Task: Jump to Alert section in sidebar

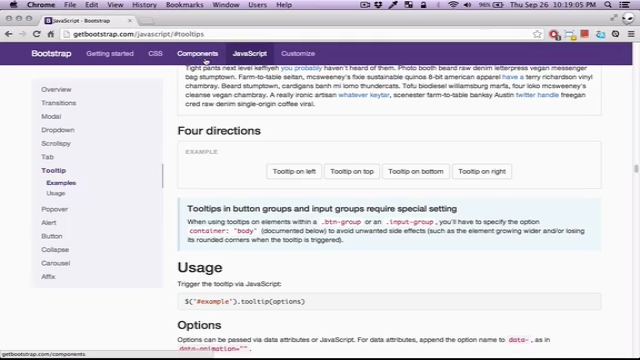Action: click(49, 222)
